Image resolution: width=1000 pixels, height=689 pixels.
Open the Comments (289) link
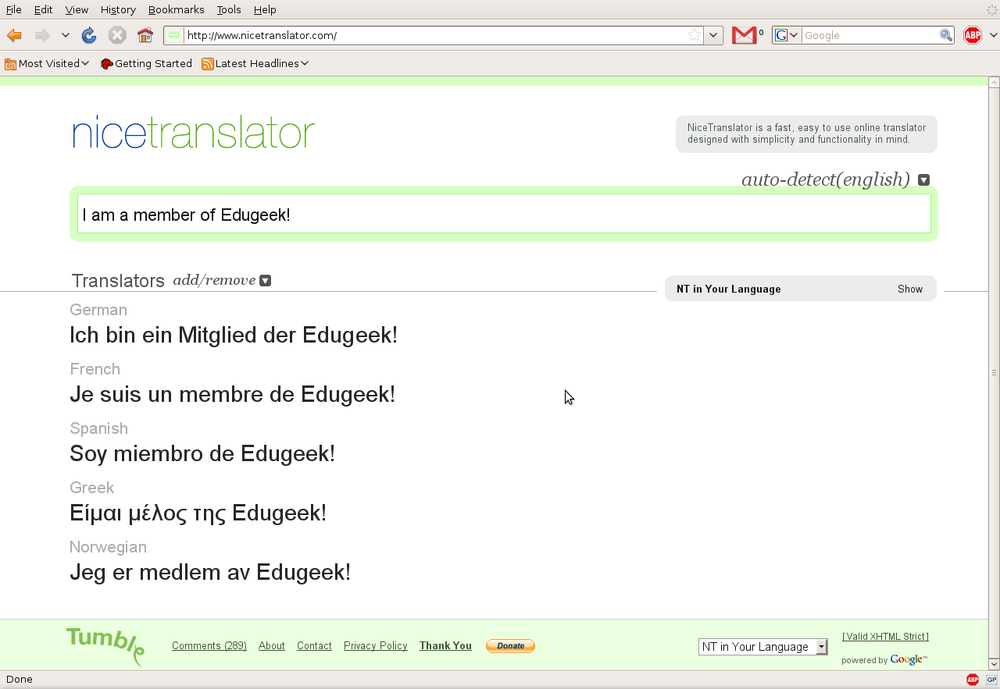(x=209, y=646)
